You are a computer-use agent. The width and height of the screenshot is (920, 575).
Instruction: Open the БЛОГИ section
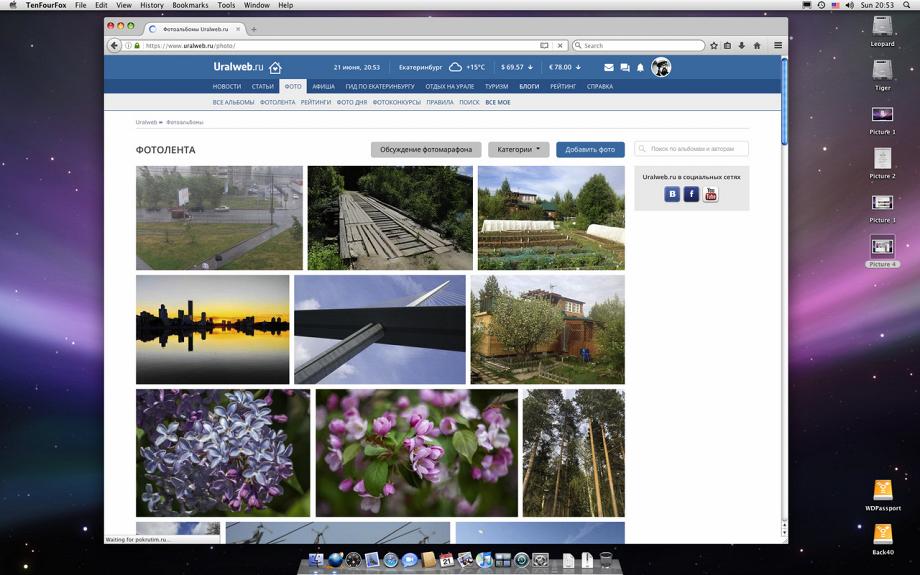click(529, 86)
